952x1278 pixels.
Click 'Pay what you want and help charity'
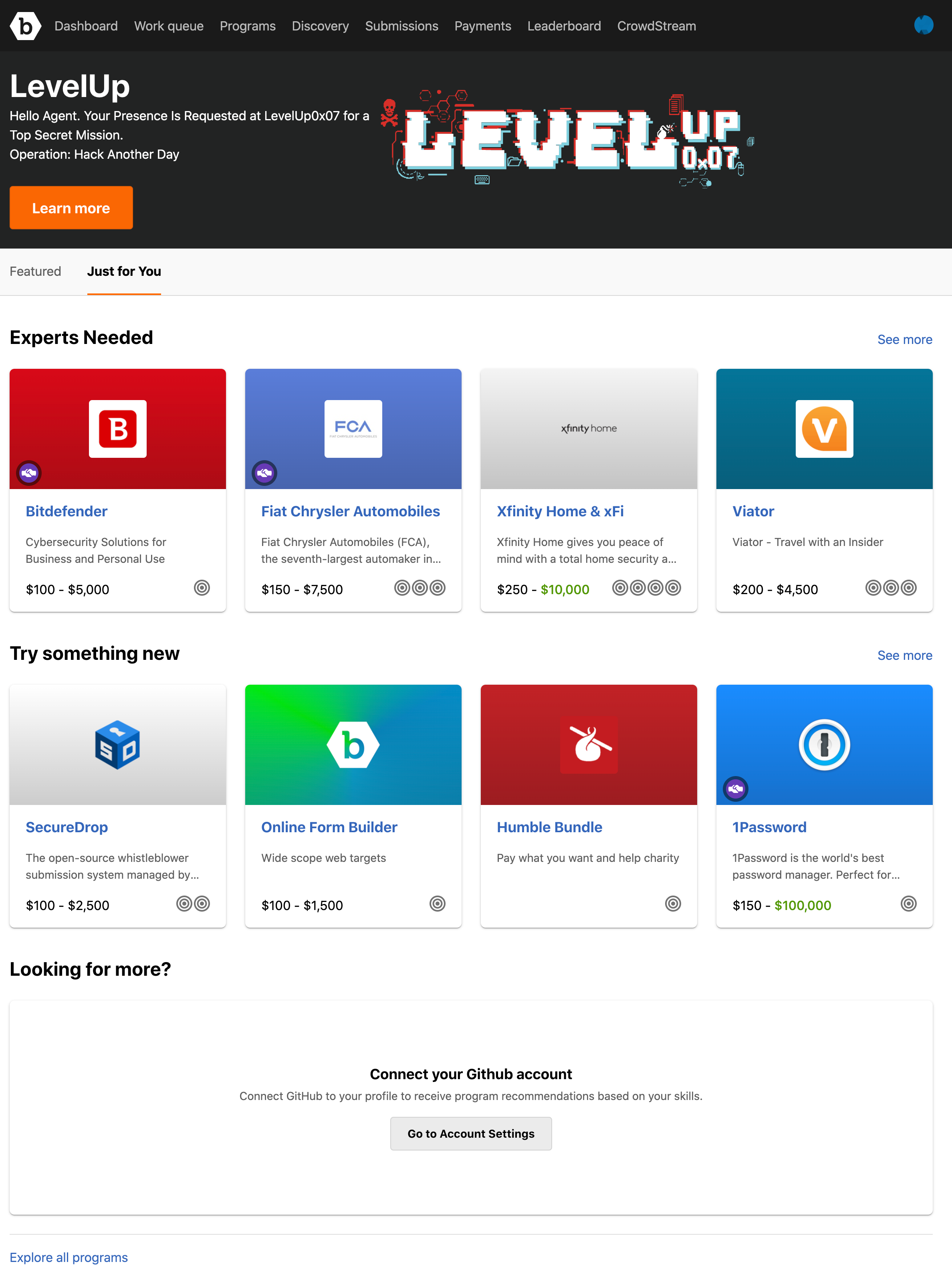[588, 858]
